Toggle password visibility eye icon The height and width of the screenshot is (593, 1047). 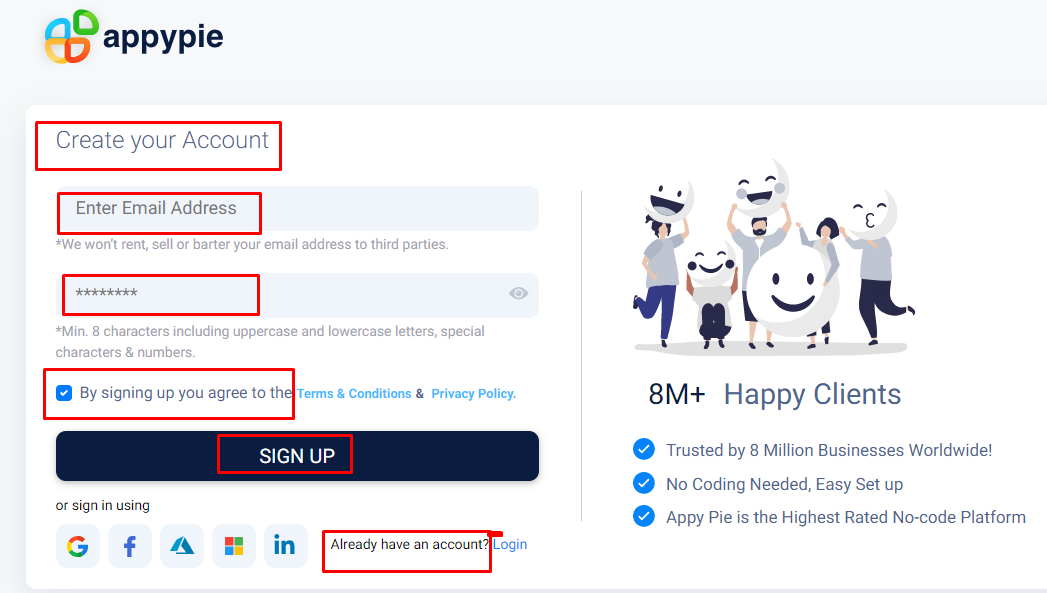pos(519,293)
